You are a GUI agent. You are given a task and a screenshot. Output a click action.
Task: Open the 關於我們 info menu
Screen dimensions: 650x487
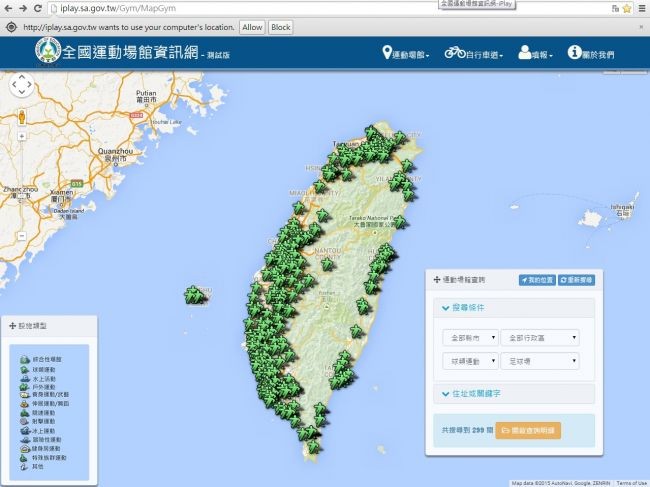[591, 53]
